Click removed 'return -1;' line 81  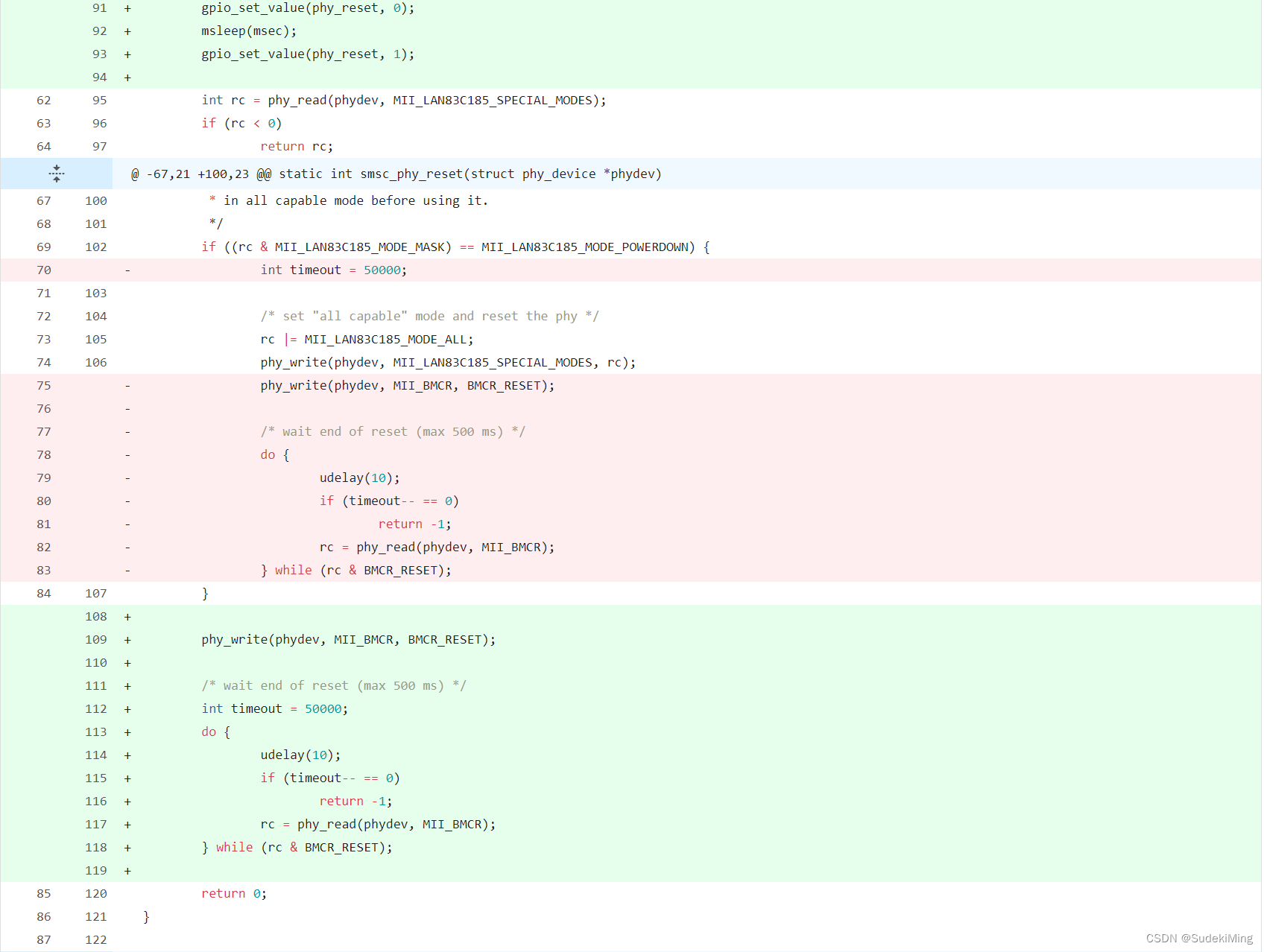pyautogui.click(x=415, y=524)
